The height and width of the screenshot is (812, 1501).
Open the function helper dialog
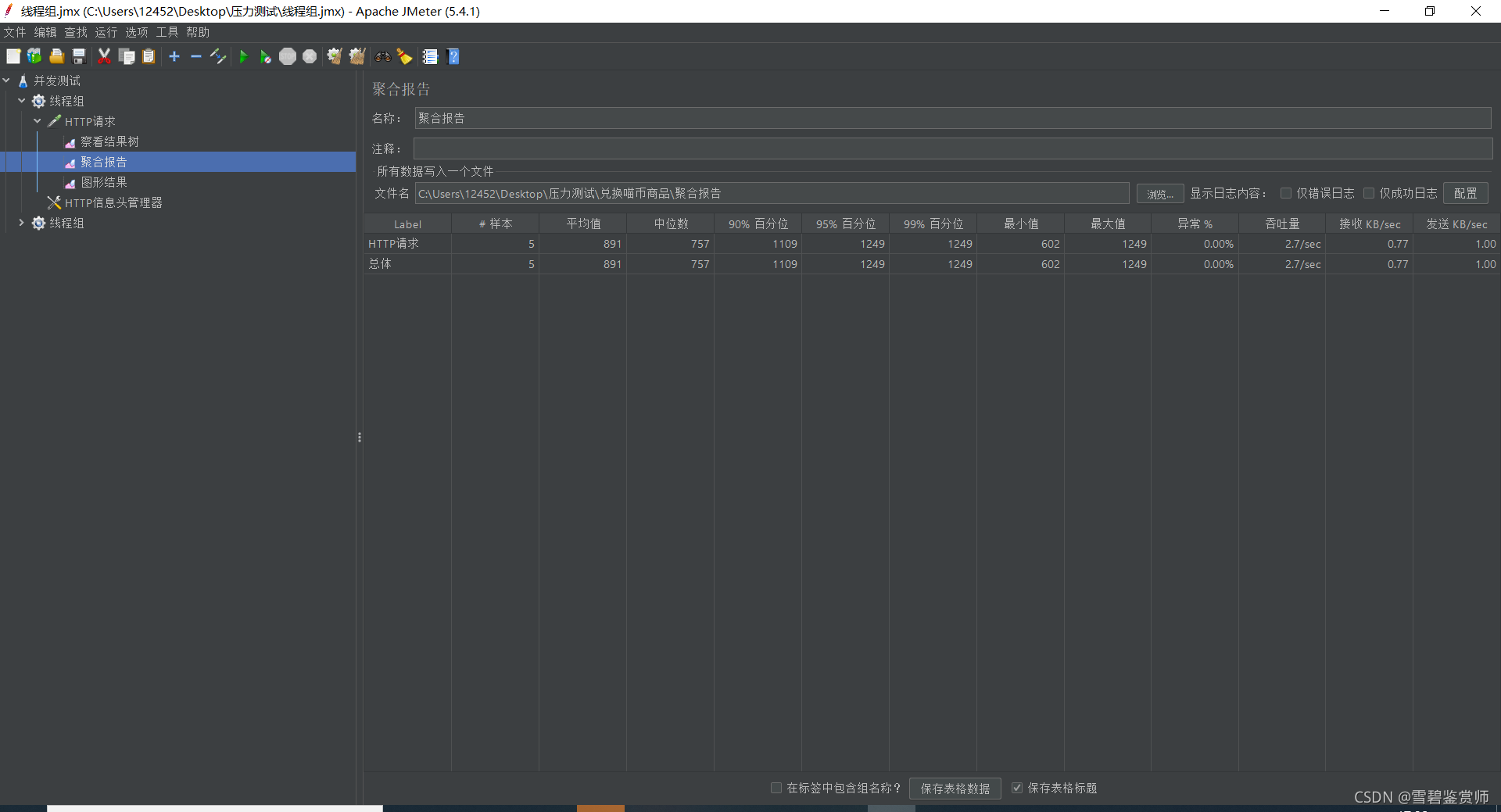[430, 56]
